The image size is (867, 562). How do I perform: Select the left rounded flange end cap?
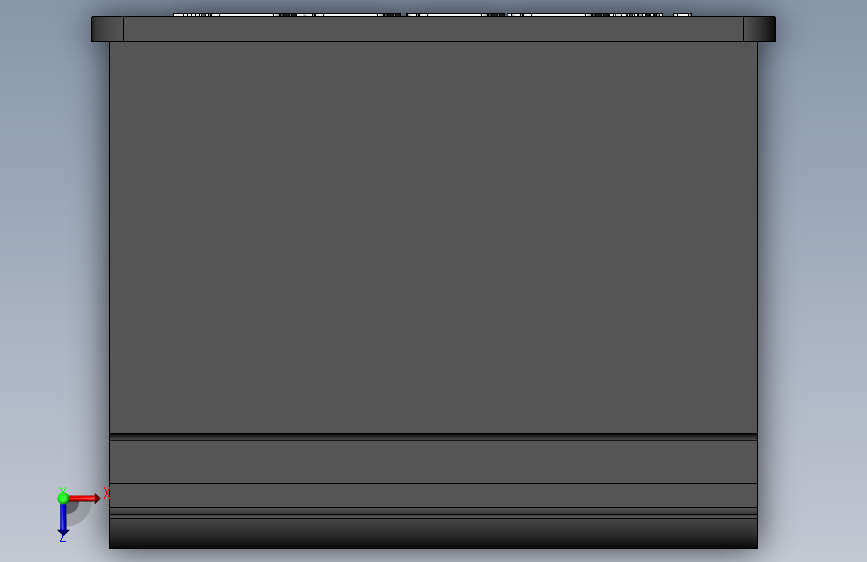click(x=107, y=29)
